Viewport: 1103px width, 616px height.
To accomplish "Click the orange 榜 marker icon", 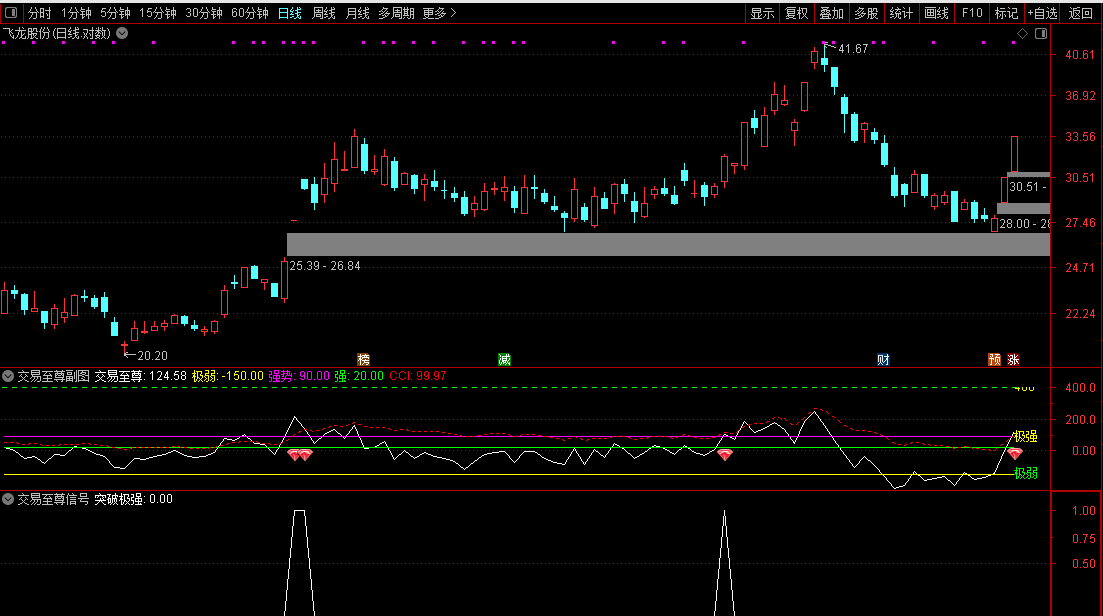I will click(363, 359).
